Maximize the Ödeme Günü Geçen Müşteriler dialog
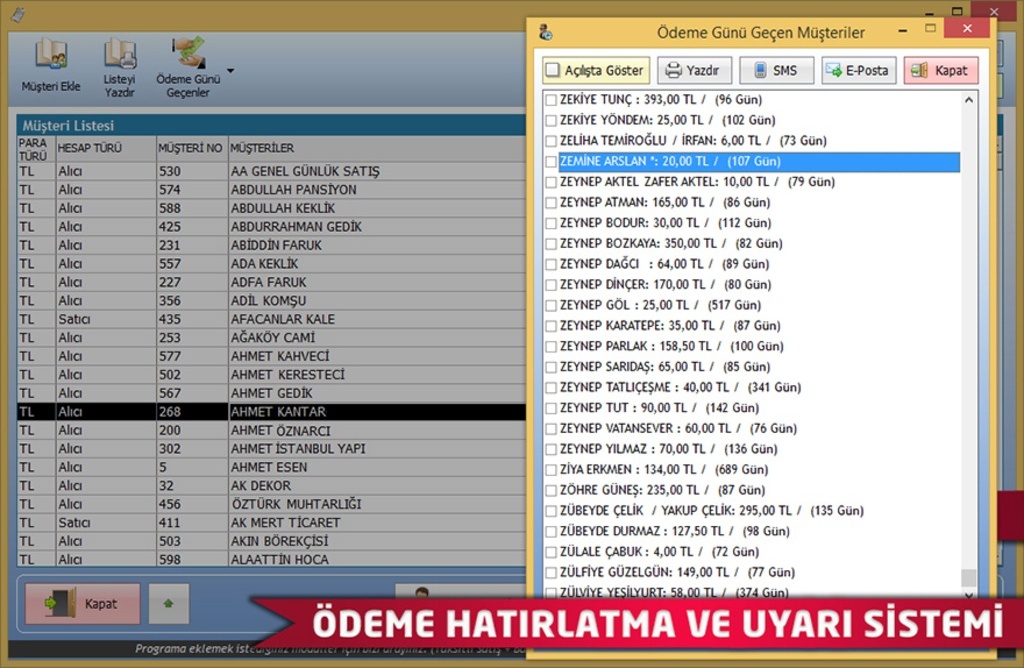Viewport: 1024px width, 668px height. coord(931,29)
